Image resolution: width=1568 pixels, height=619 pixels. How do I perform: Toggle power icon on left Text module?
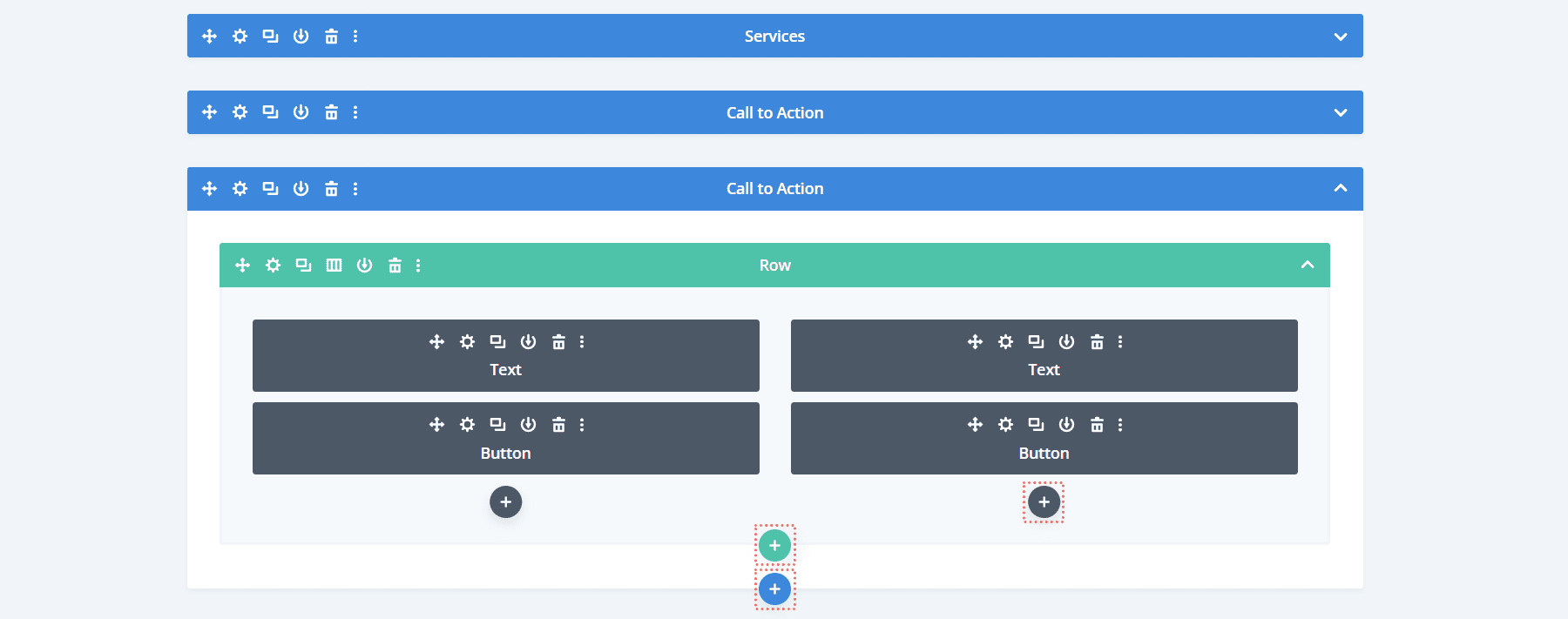528,342
